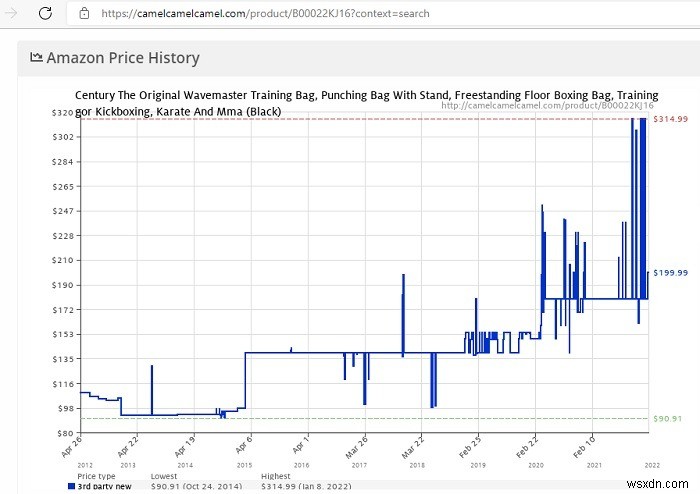
Task: Open site info via the lock icon
Action: 84,13
